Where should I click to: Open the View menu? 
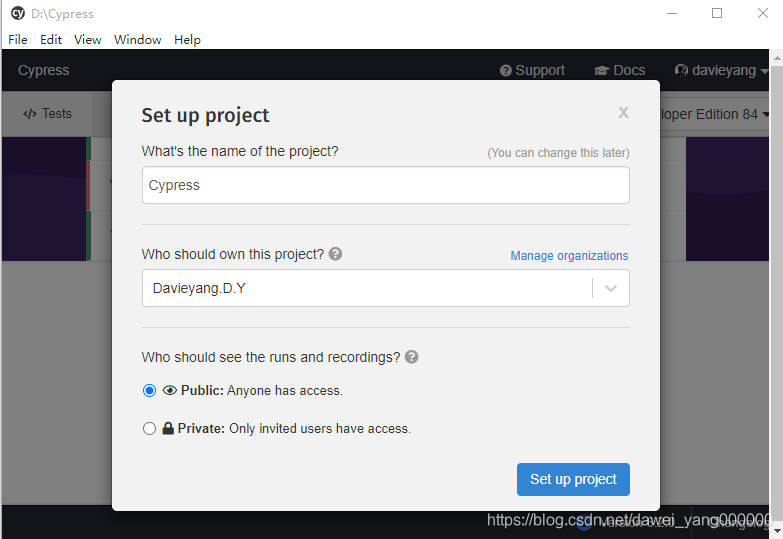click(x=87, y=39)
